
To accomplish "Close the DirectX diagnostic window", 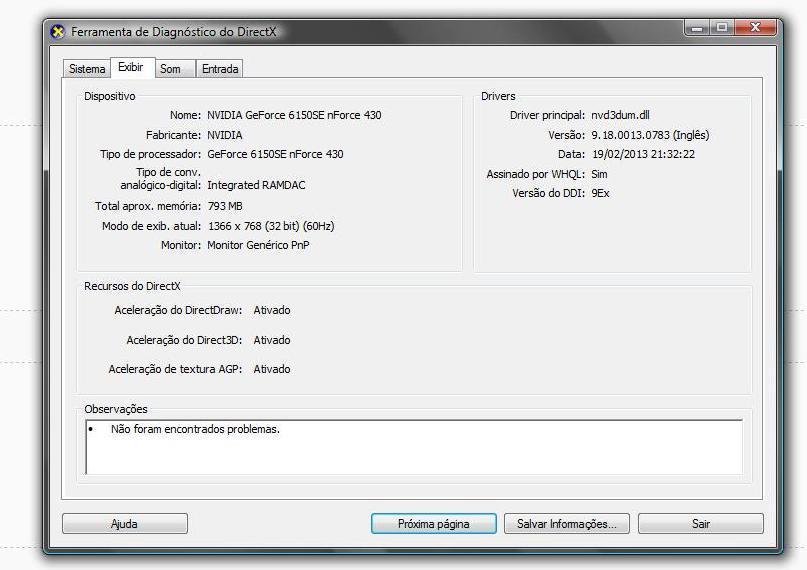I will coord(755,27).
